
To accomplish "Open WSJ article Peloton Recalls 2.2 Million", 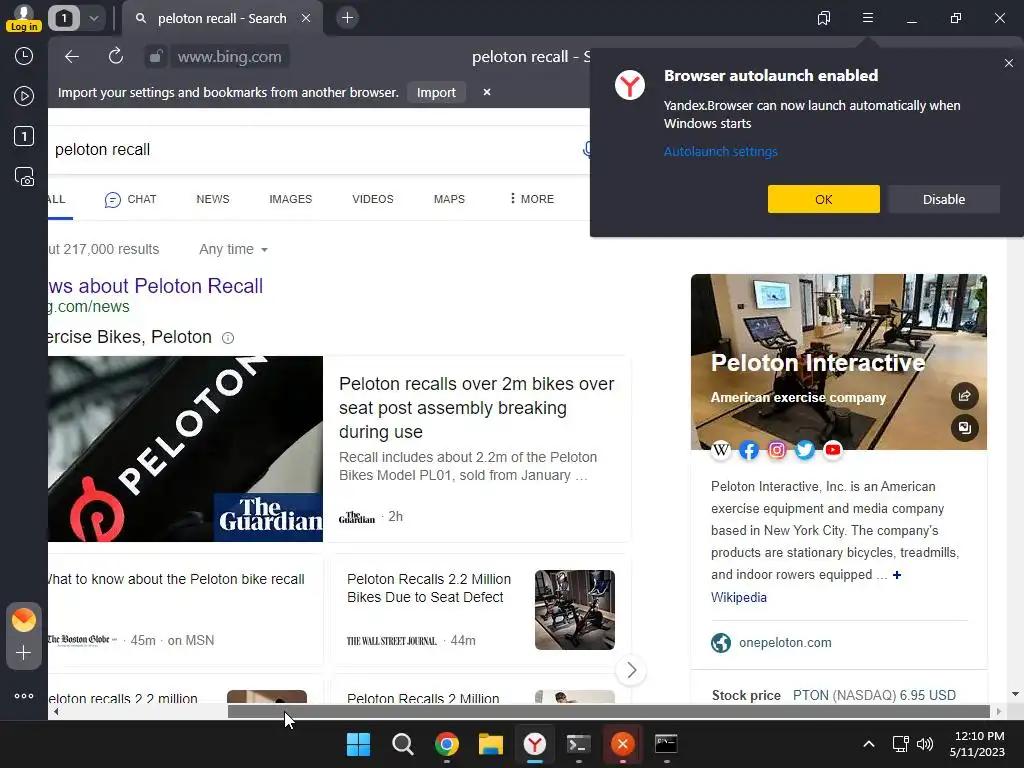I will 428,588.
